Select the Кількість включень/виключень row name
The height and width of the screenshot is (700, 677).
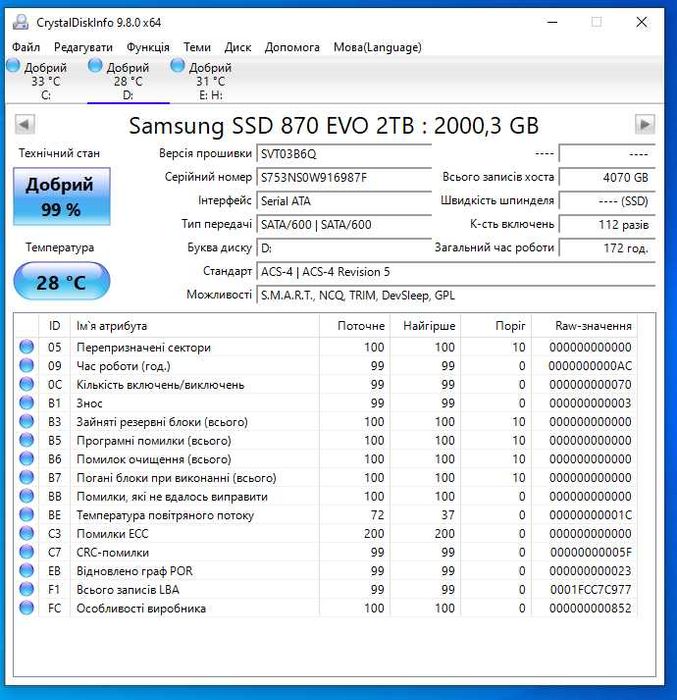click(x=160, y=385)
